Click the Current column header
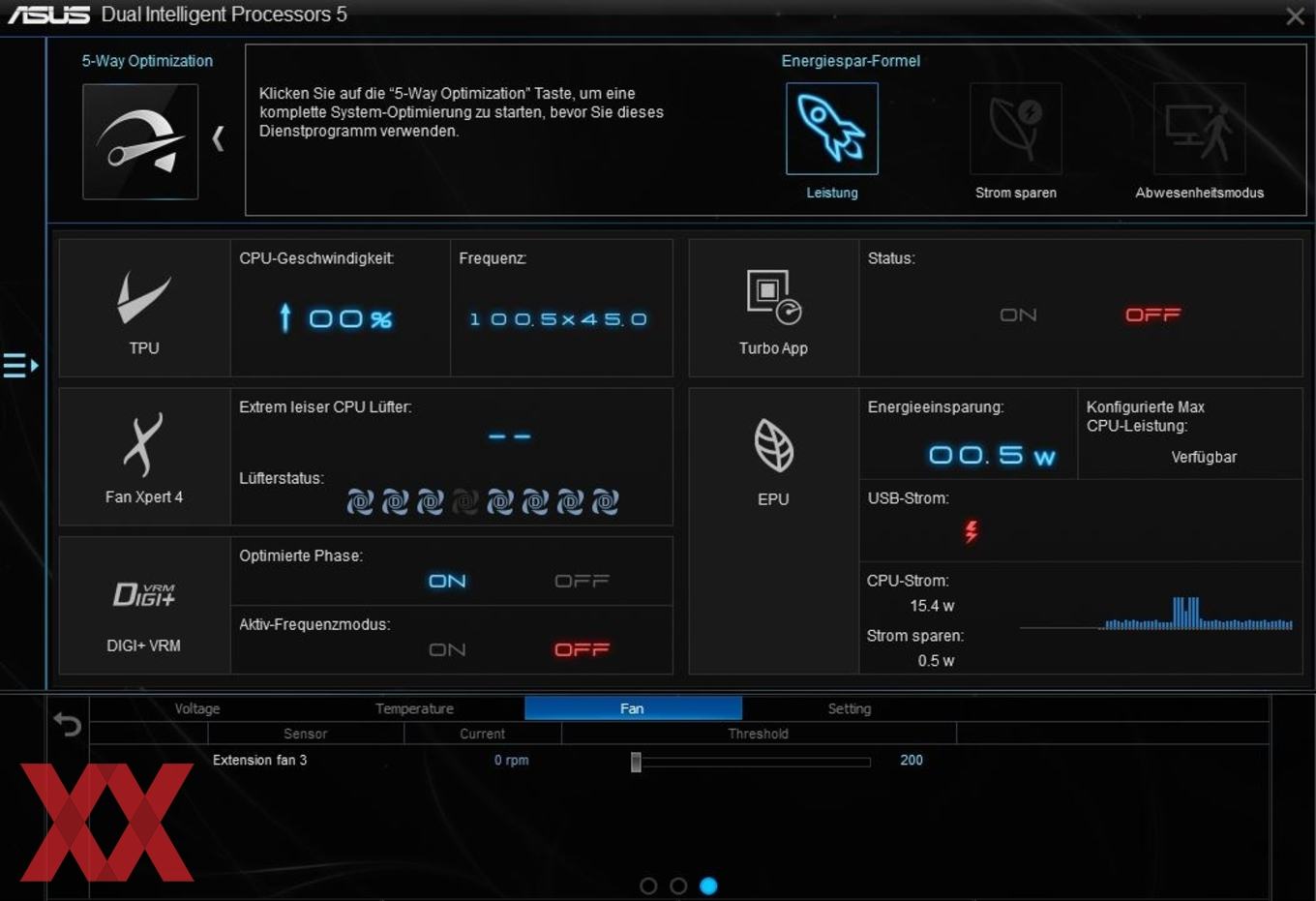This screenshot has height=901, width=1316. (482, 734)
